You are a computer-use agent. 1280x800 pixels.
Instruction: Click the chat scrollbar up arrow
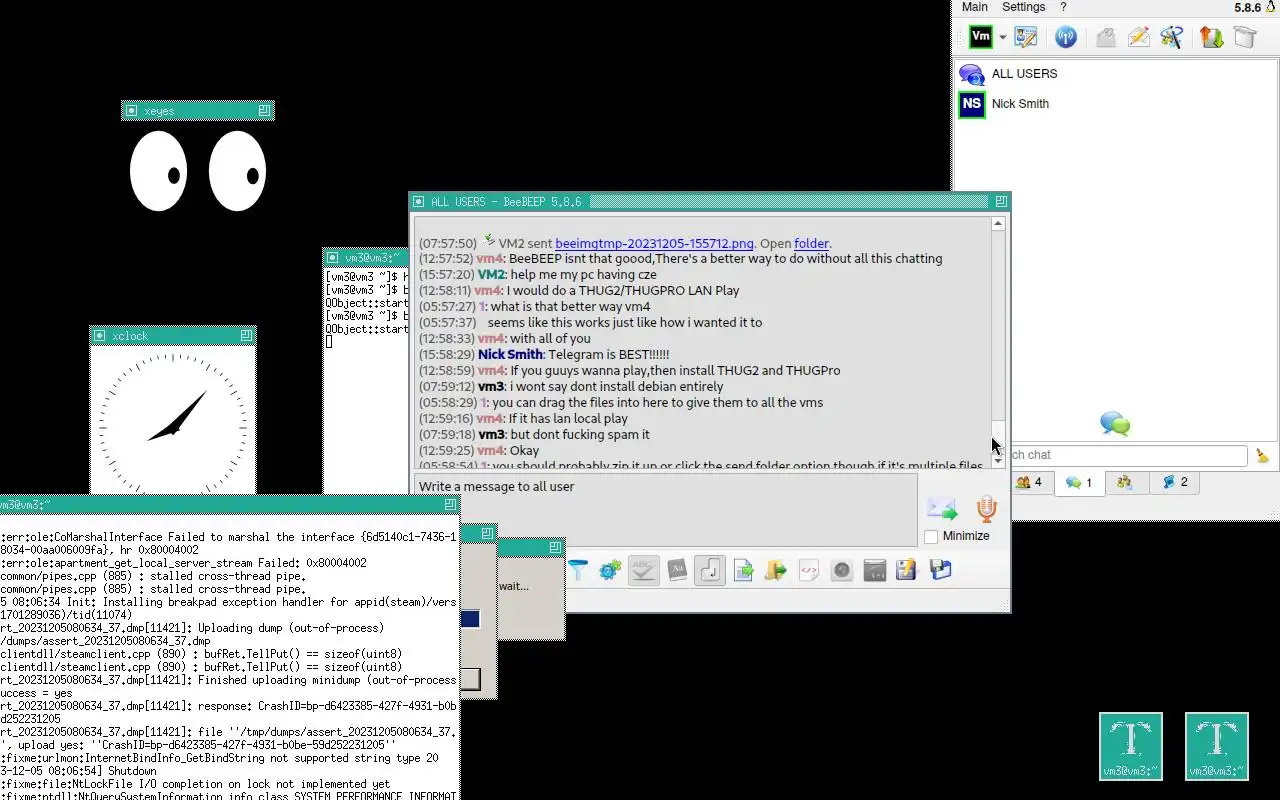click(998, 224)
